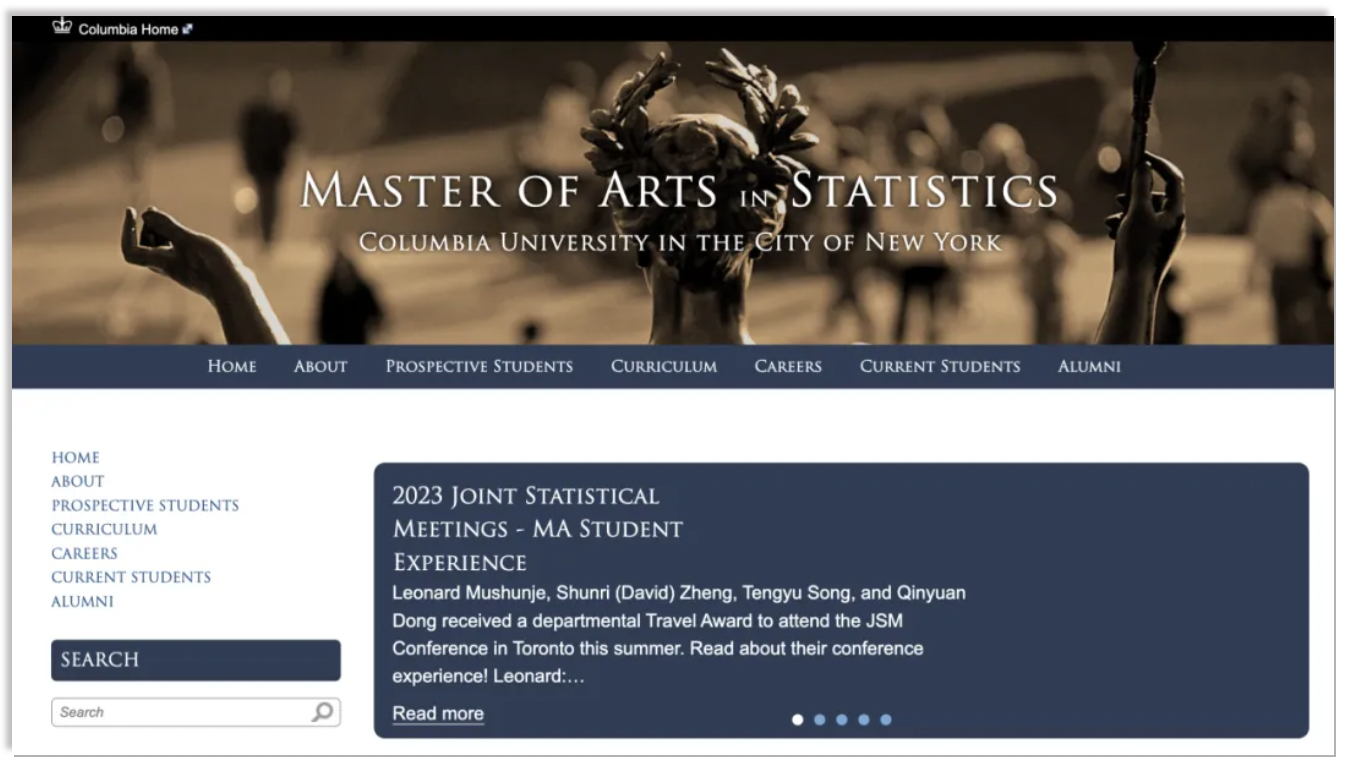Click the About link in the sidebar

(78, 482)
